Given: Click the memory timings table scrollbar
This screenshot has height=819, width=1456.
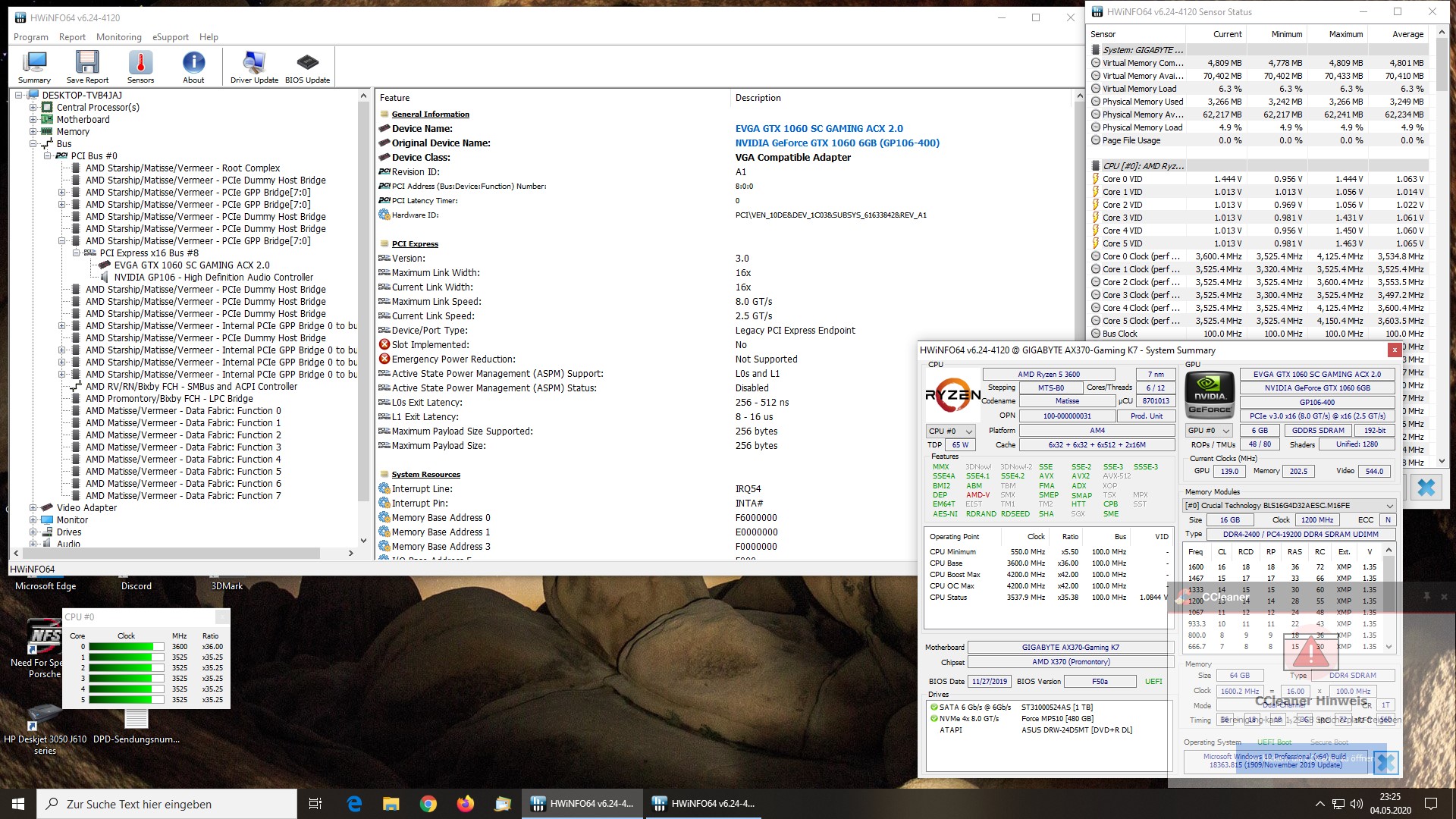Looking at the screenshot, I should click(1389, 599).
